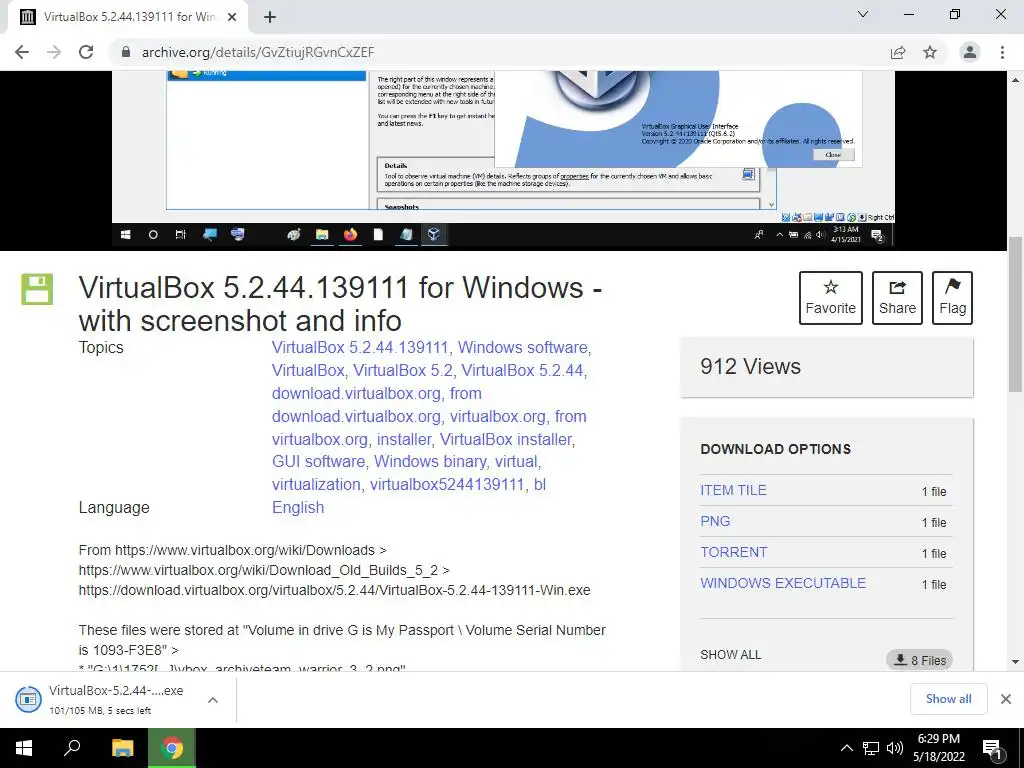Viewport: 1024px width, 768px height.
Task: Open a new tab with the plus button
Action: [x=270, y=17]
